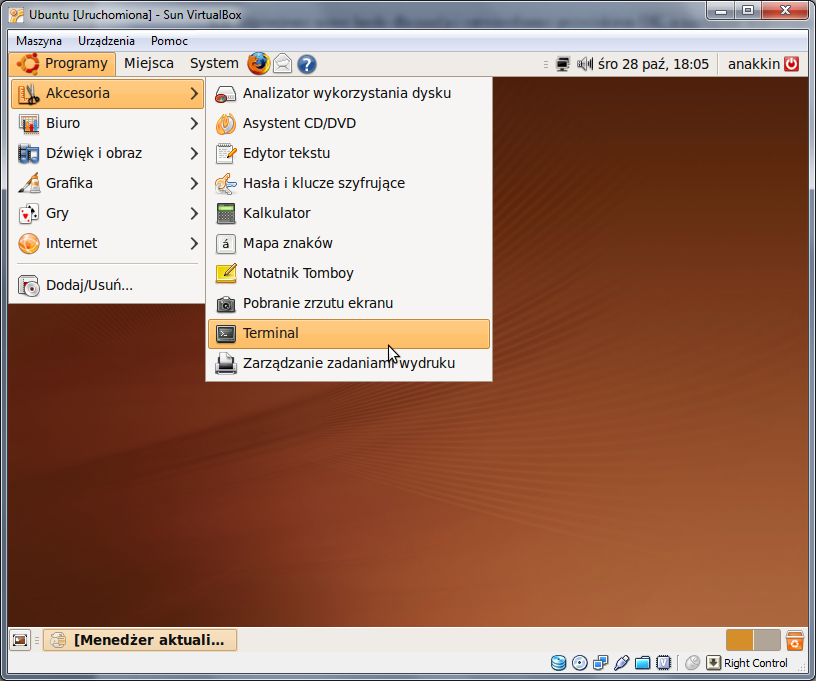The height and width of the screenshot is (681, 816).
Task: Click the keyboard capture arrow icon by Right Control
Action: click(x=713, y=663)
